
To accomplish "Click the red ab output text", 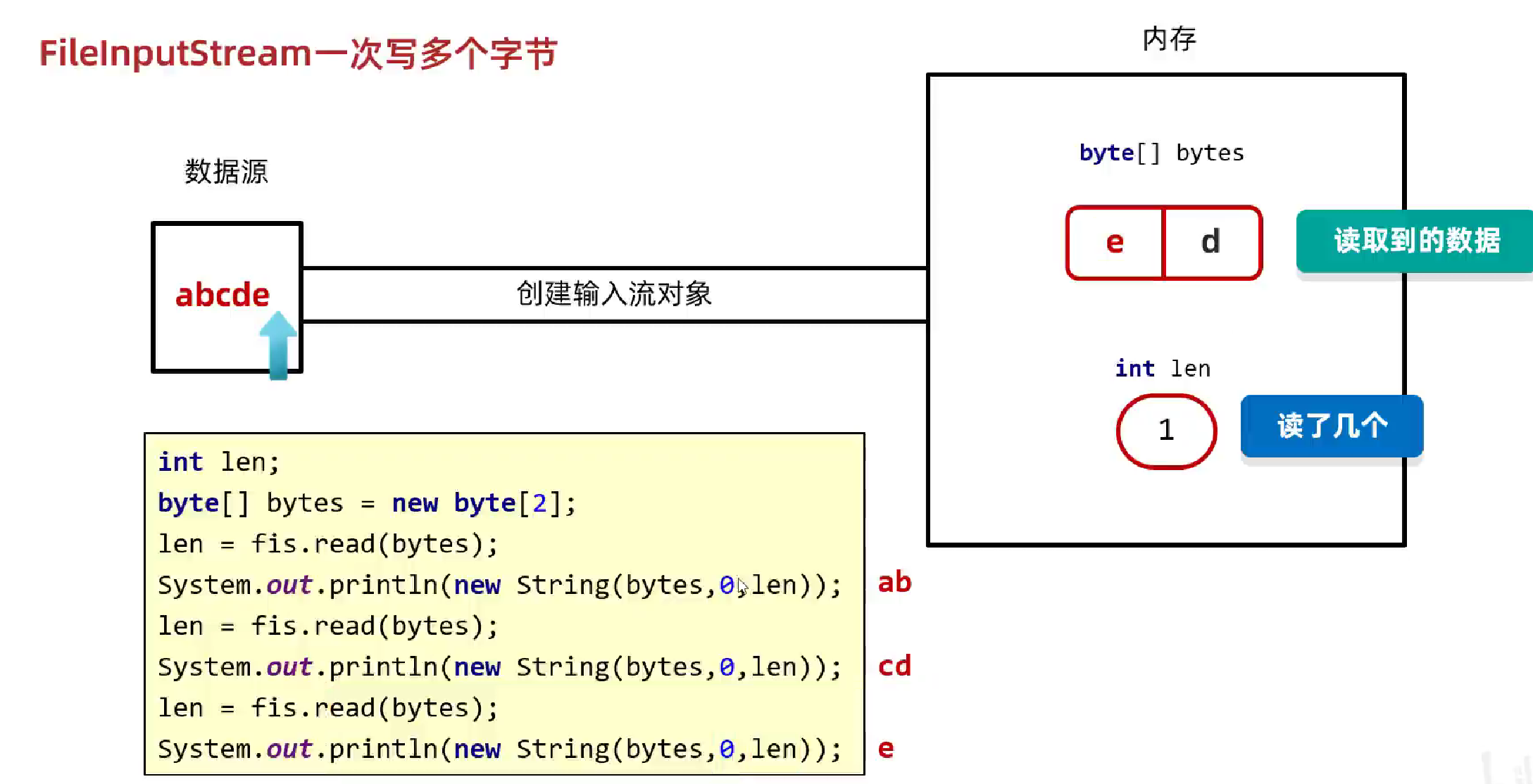I will [x=894, y=583].
